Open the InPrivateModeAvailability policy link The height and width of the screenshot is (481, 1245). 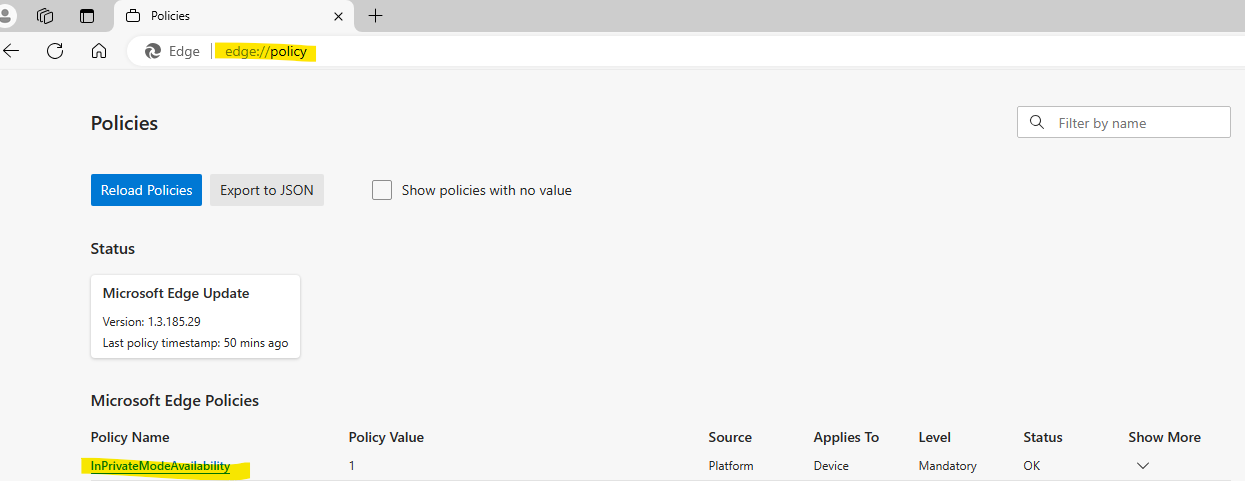tap(160, 466)
